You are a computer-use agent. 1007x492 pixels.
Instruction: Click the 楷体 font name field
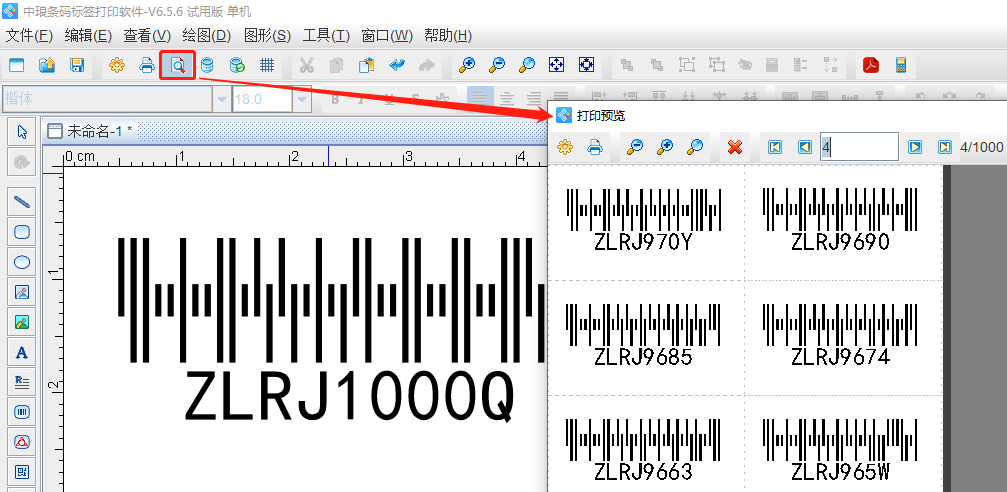tap(108, 100)
